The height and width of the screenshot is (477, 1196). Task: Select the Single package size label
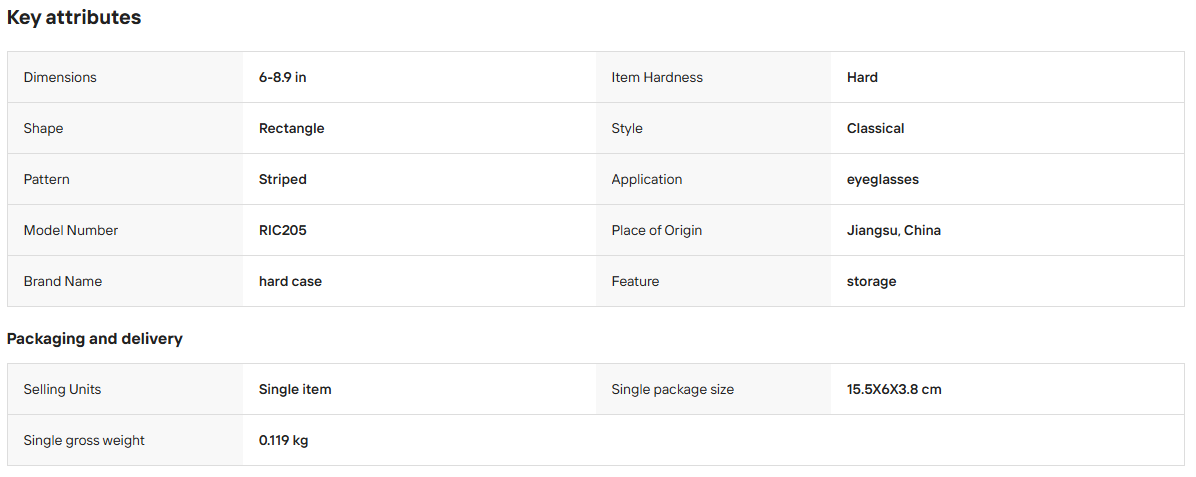[673, 389]
